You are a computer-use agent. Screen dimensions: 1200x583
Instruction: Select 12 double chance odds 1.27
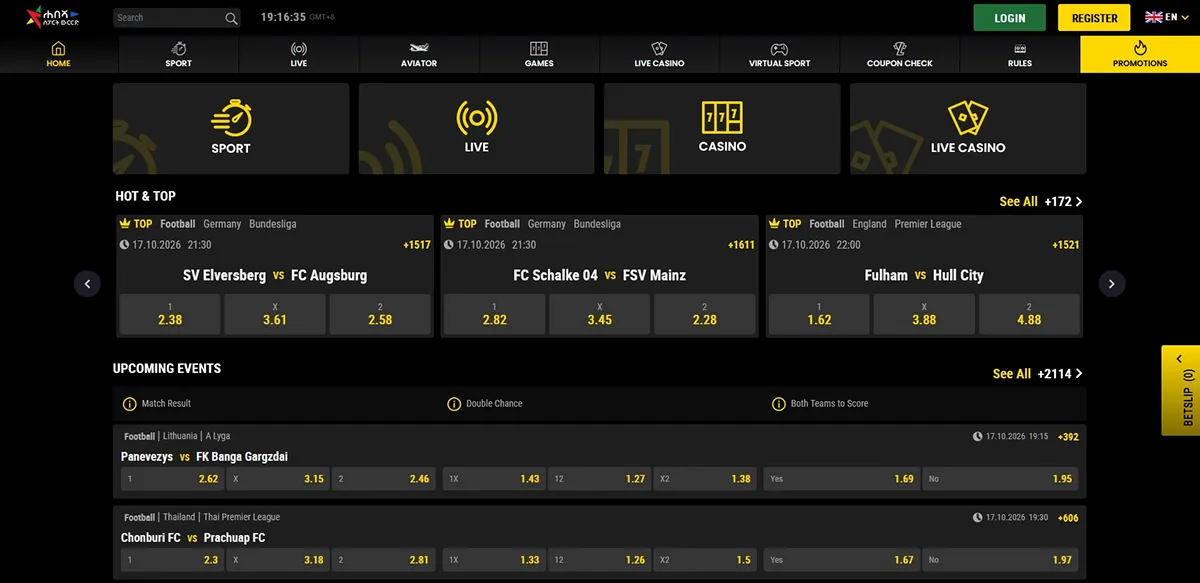coord(600,479)
